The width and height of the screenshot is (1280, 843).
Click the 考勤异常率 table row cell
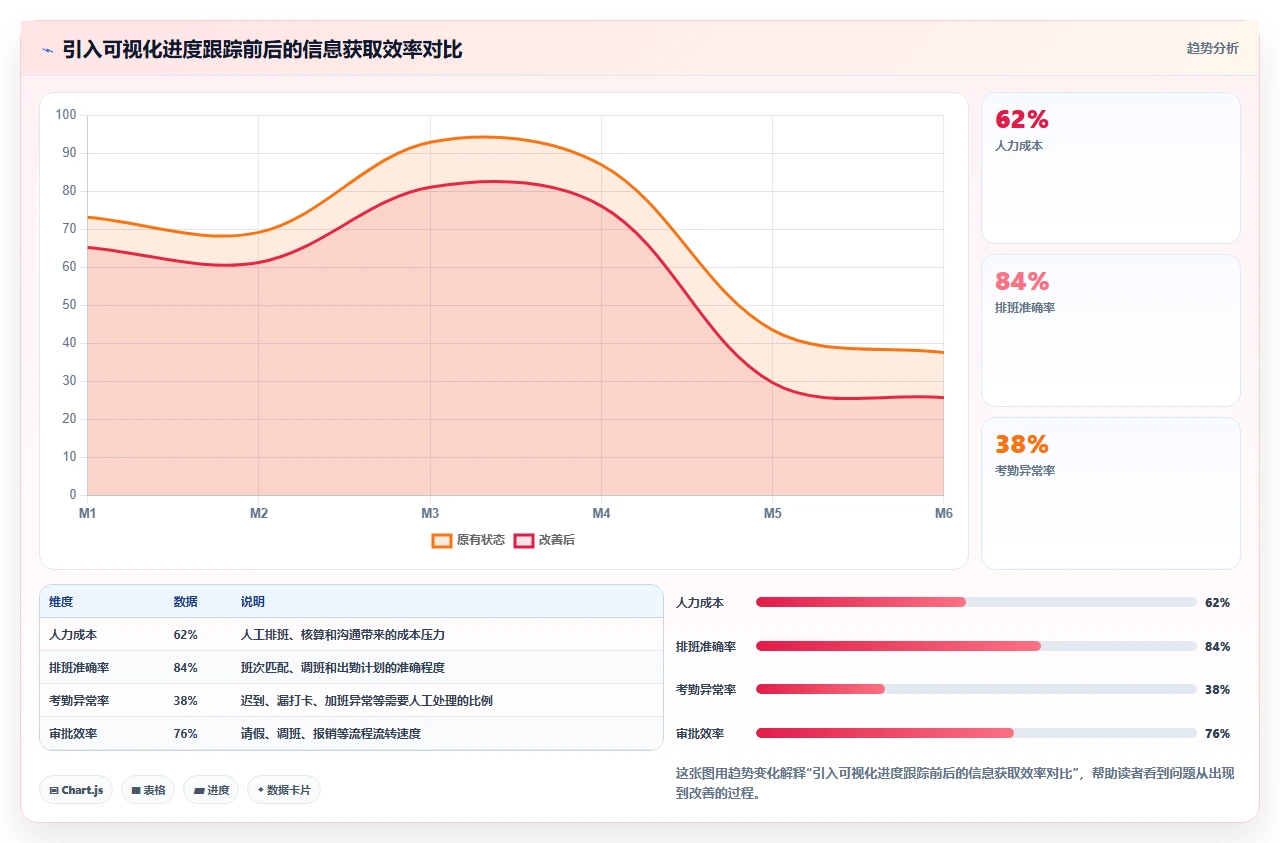point(79,701)
